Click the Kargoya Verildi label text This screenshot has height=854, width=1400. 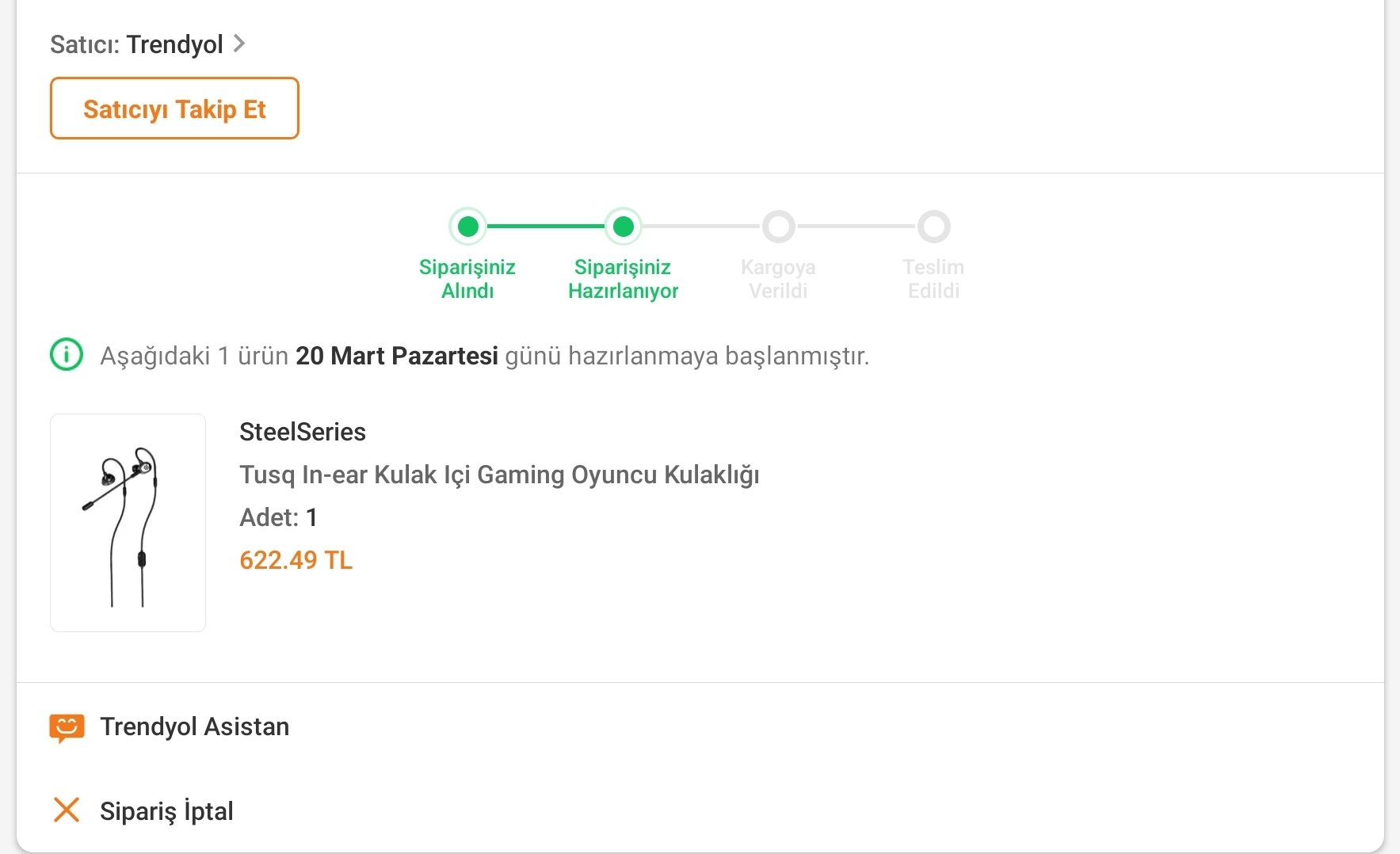[778, 279]
